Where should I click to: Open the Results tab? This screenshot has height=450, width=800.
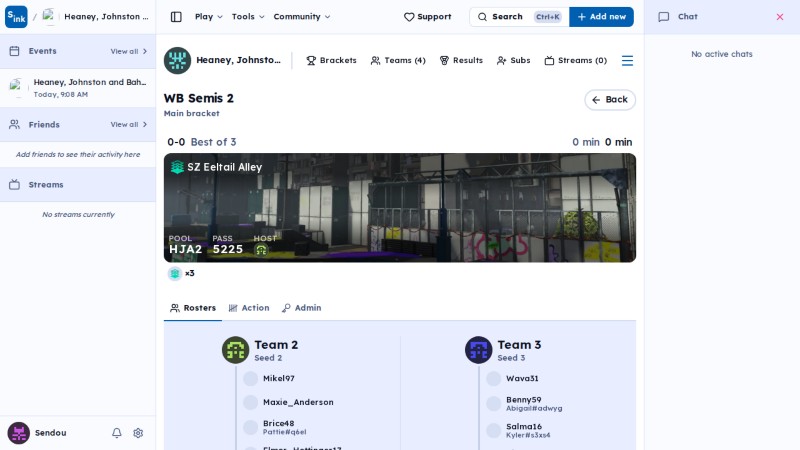(x=461, y=61)
